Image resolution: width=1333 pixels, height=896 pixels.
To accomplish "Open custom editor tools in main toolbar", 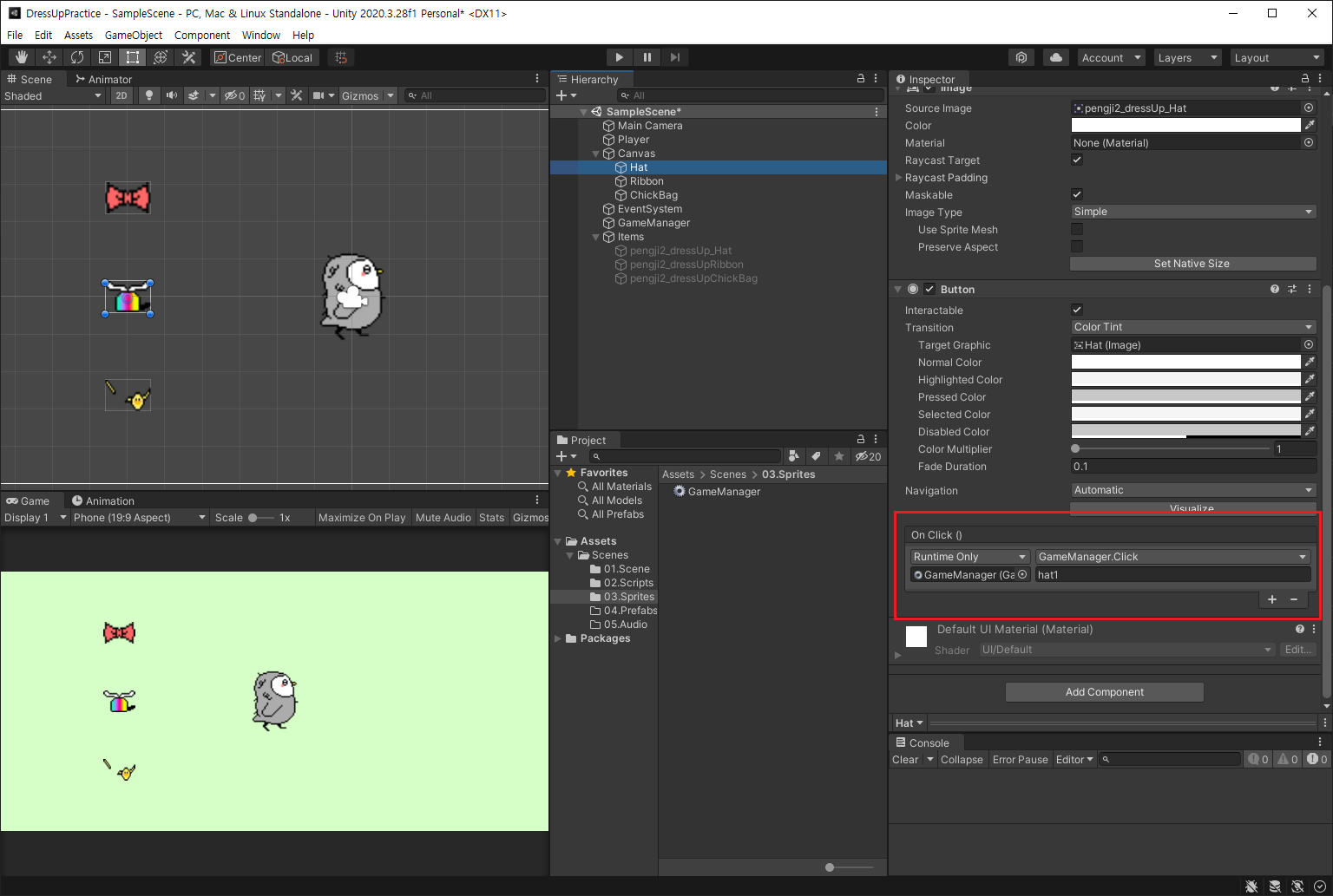I will tap(188, 57).
